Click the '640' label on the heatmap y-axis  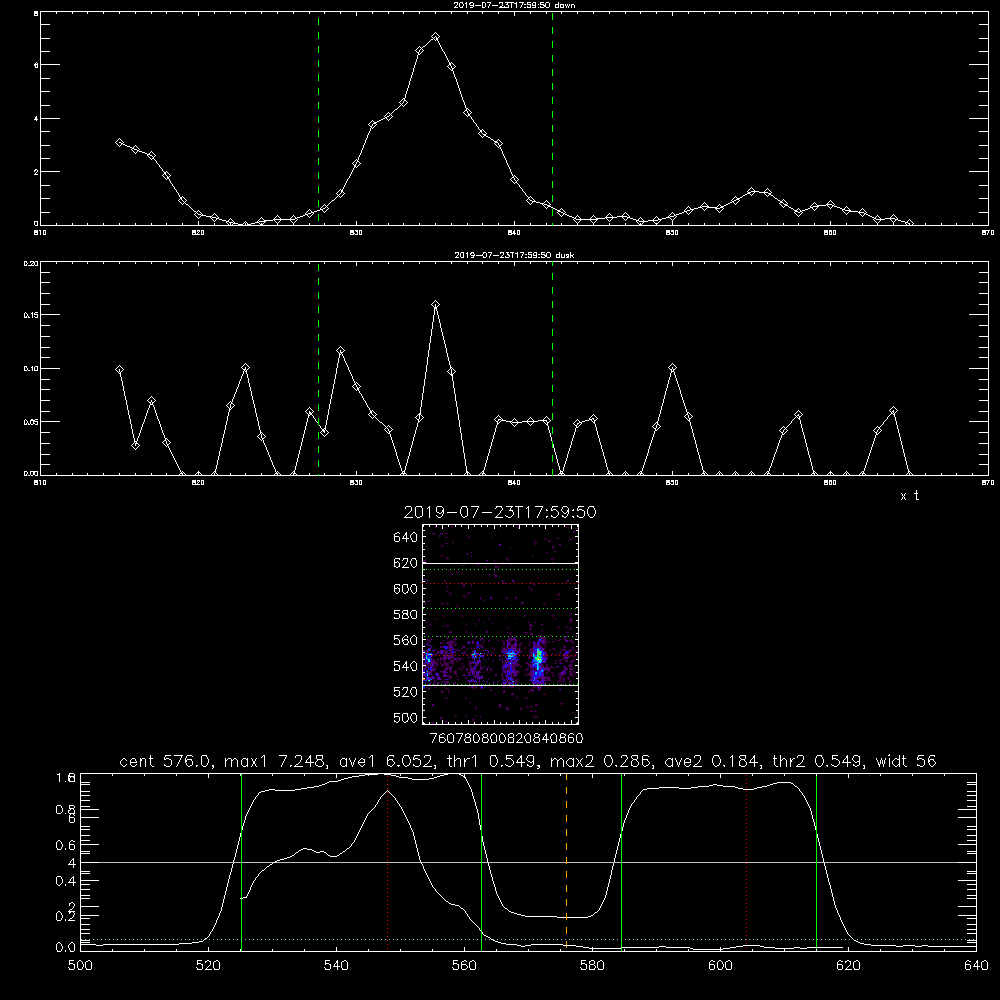(406, 538)
